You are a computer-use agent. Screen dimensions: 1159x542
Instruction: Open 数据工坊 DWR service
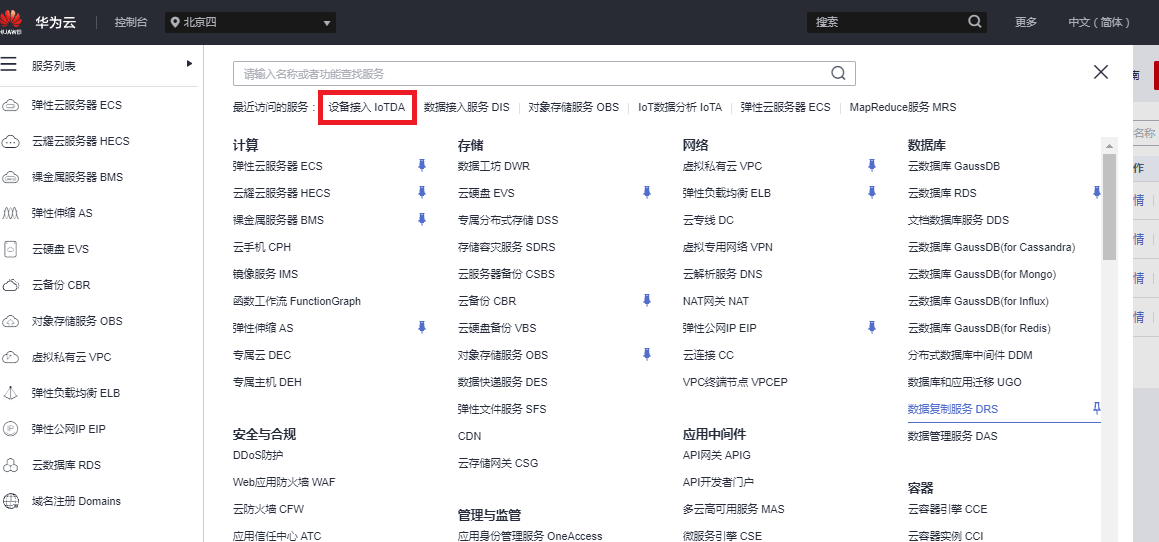coord(494,166)
